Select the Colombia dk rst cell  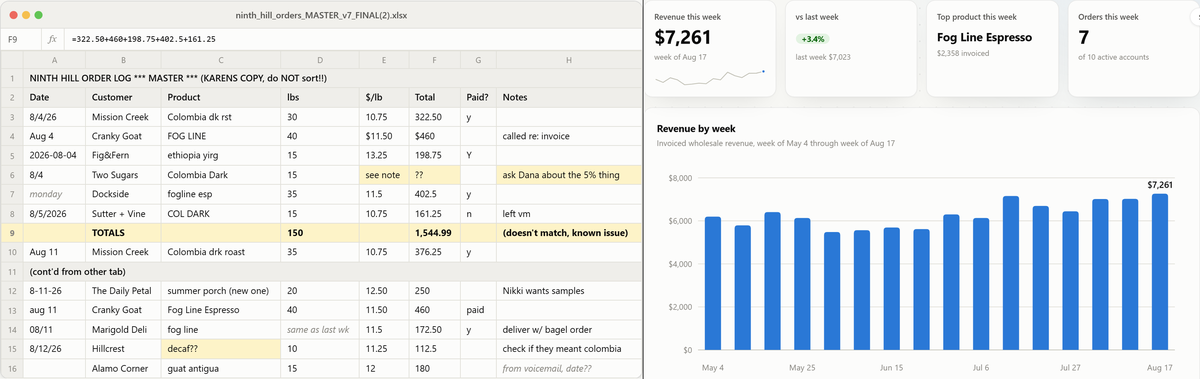(222, 117)
